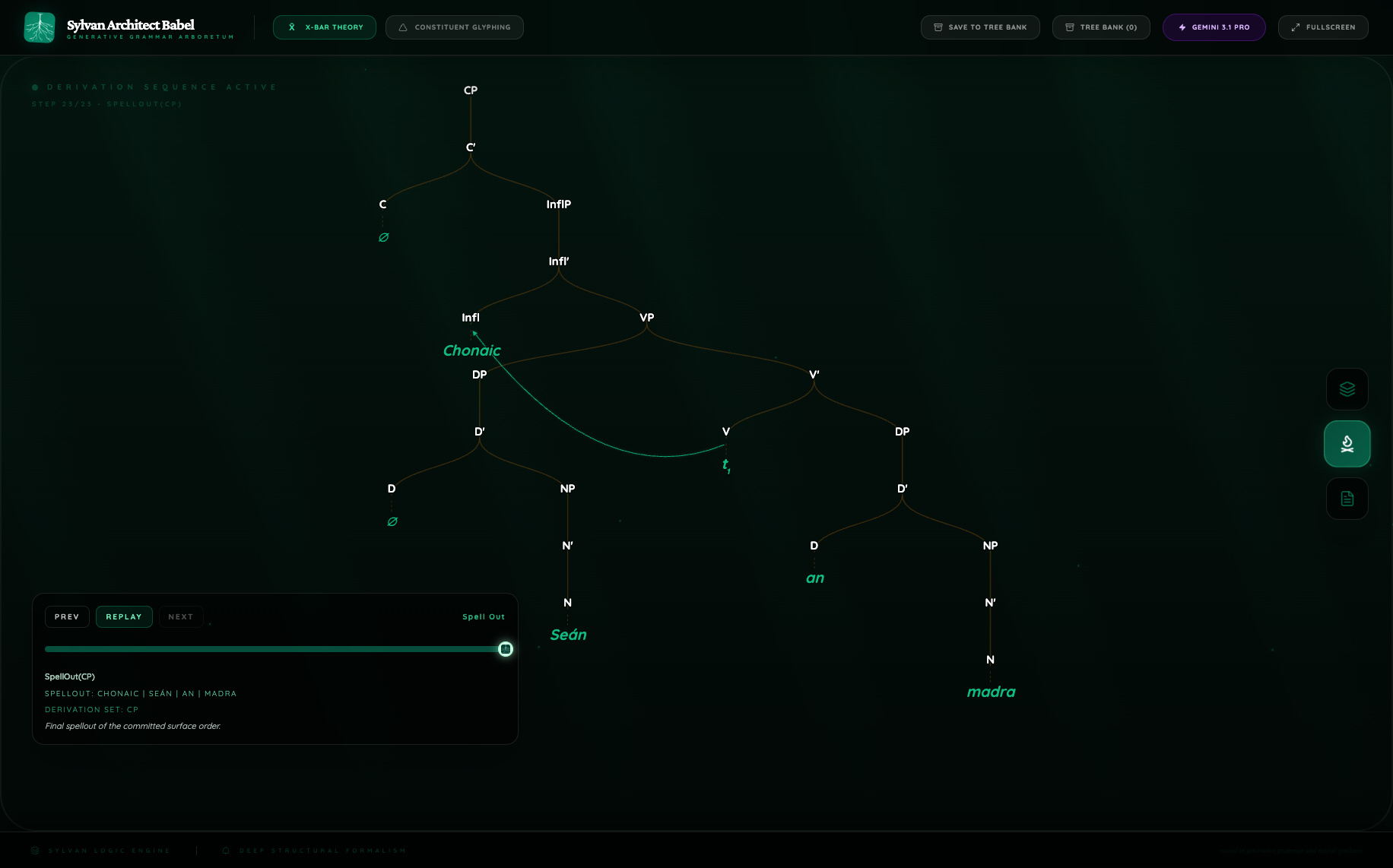1393x868 pixels.
Task: Click the word 'madra' leaf
Action: [991, 692]
